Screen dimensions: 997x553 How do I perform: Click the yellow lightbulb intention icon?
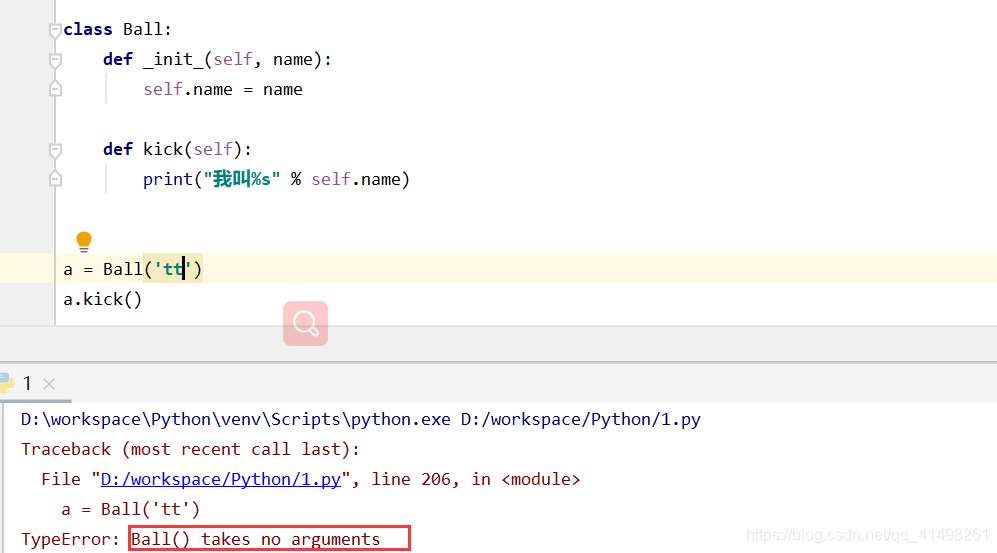click(84, 242)
